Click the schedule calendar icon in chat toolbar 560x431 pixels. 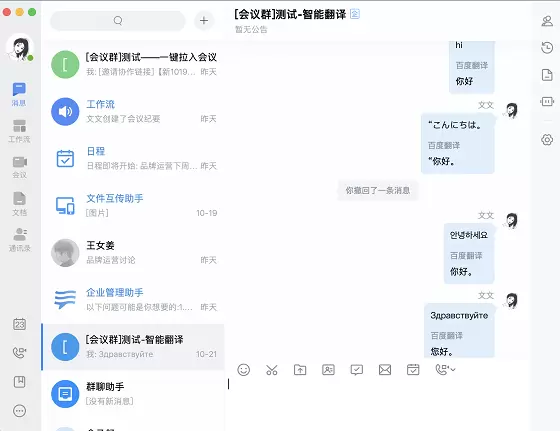tap(413, 370)
